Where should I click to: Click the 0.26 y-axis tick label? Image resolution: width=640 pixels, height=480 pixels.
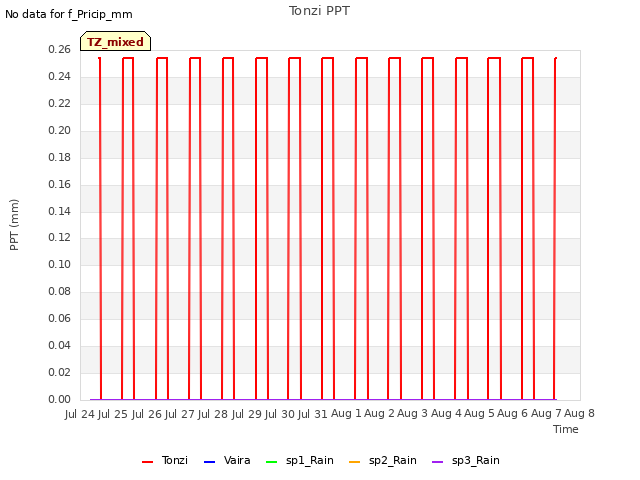tap(60, 50)
